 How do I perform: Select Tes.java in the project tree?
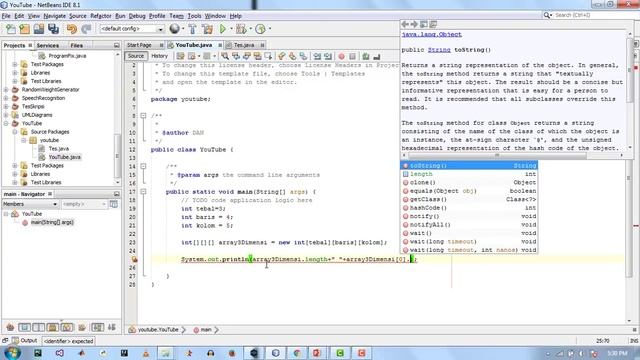pyautogui.click(x=58, y=149)
